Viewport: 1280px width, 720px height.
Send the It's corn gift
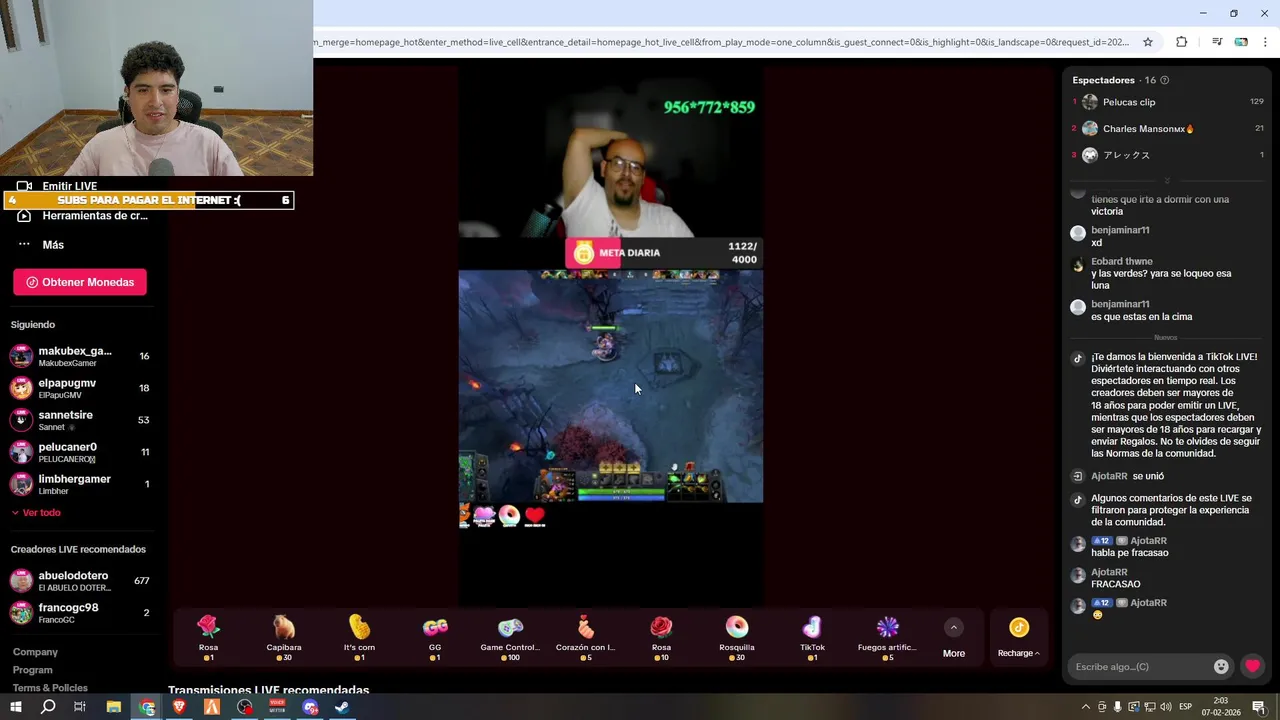click(x=360, y=637)
